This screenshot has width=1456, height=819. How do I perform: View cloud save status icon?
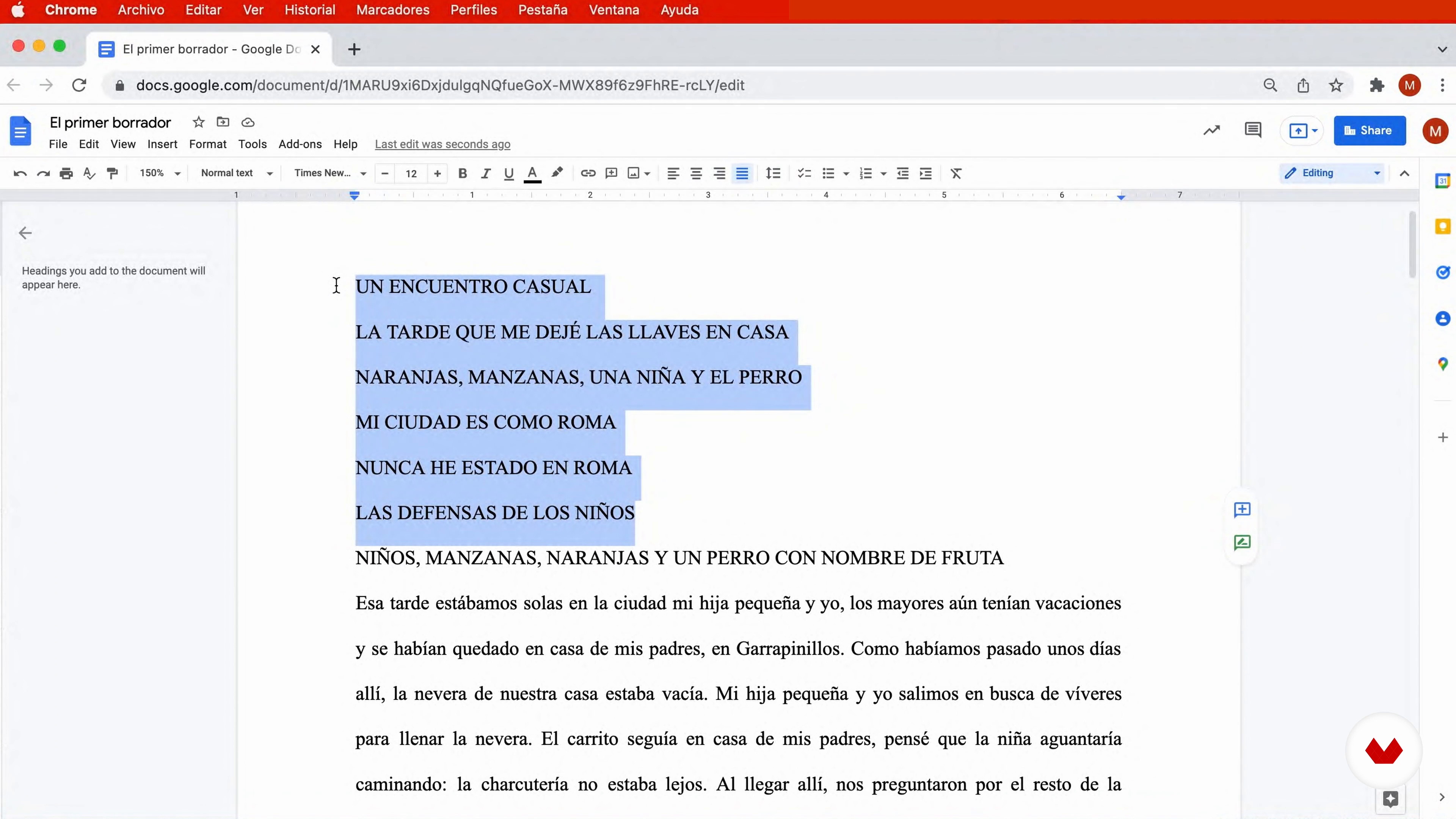click(248, 122)
